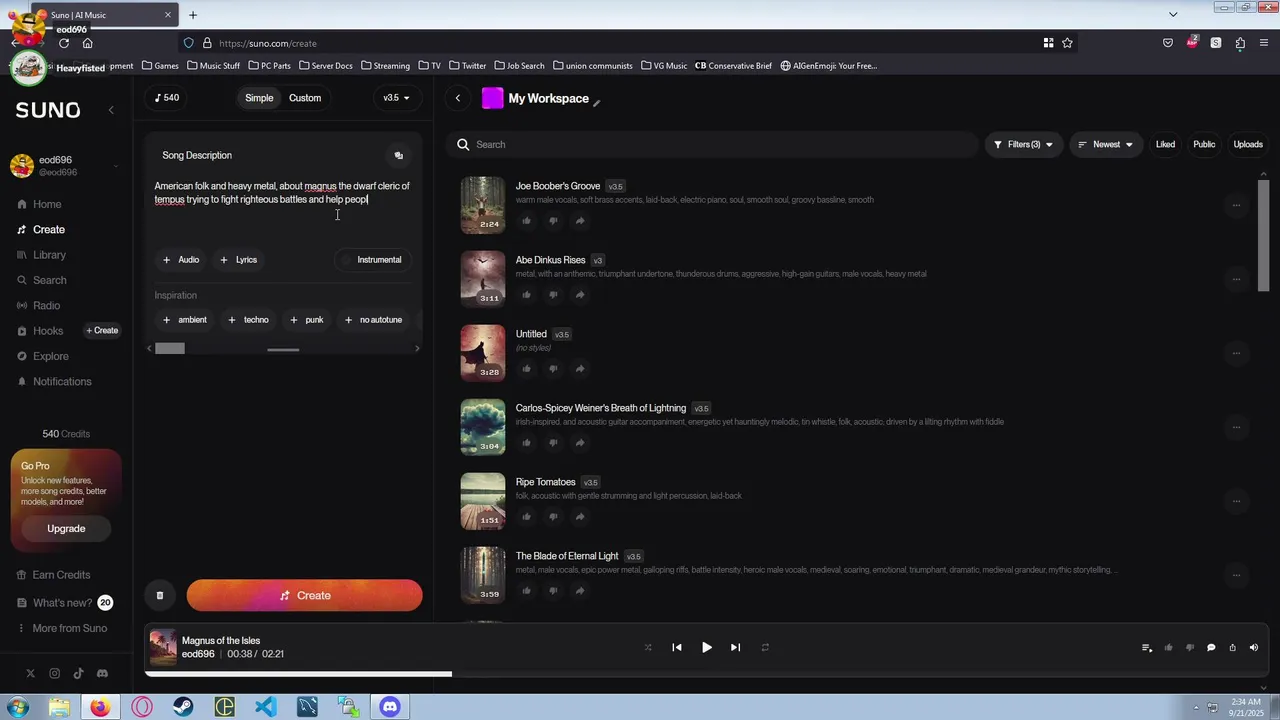
Task: Click the Upgrade button
Action: click(x=66, y=529)
